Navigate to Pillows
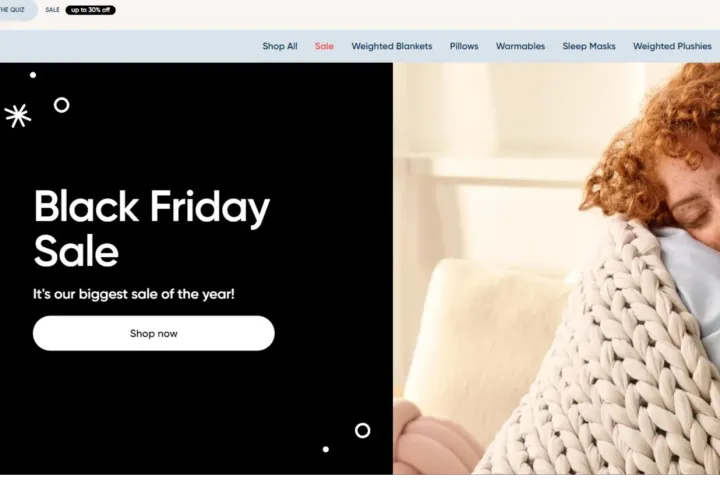The width and height of the screenshot is (720, 480). [464, 46]
